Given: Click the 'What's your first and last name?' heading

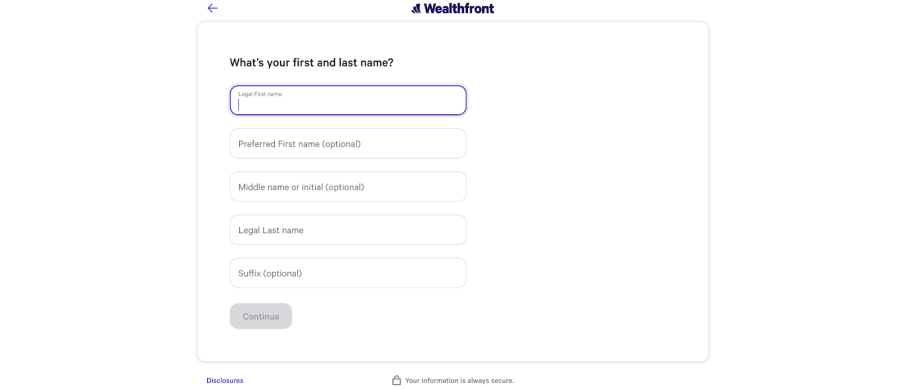Looking at the screenshot, I should [x=312, y=63].
